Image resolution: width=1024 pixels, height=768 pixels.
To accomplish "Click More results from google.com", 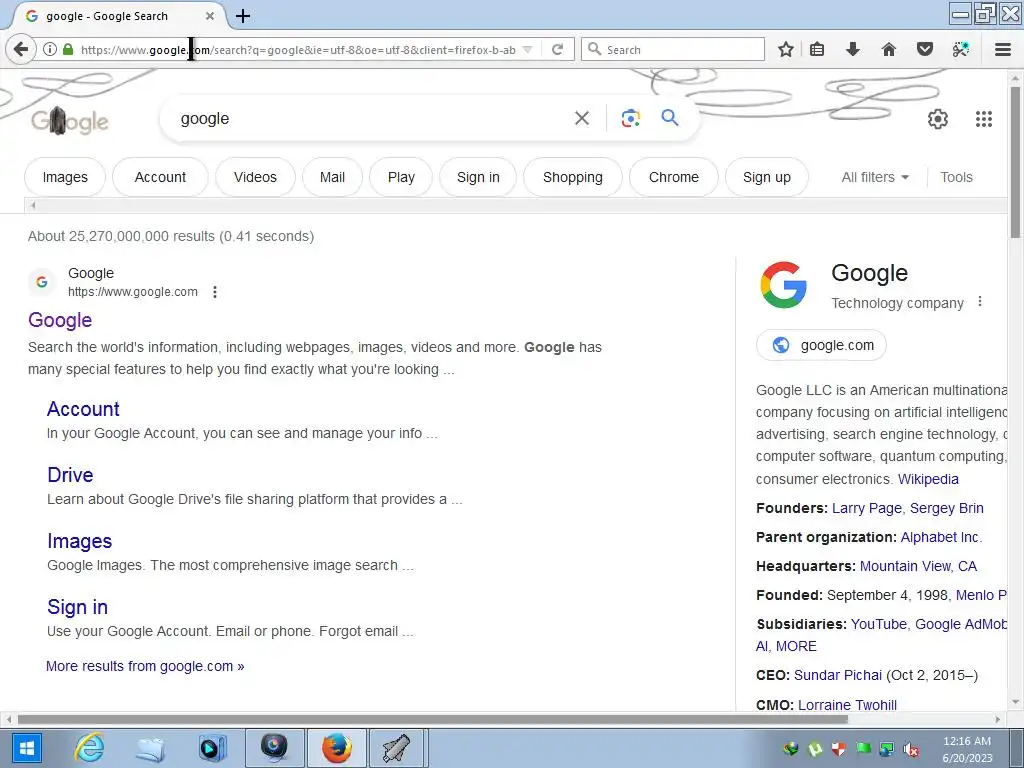I will pyautogui.click(x=145, y=666).
